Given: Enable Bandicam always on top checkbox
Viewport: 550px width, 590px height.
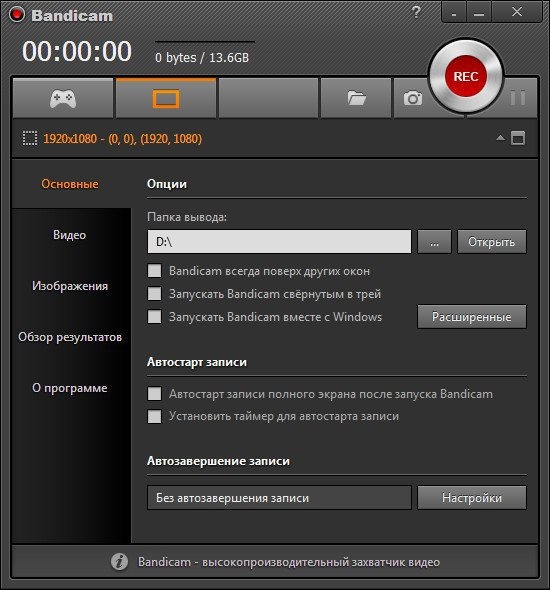Looking at the screenshot, I should [154, 271].
